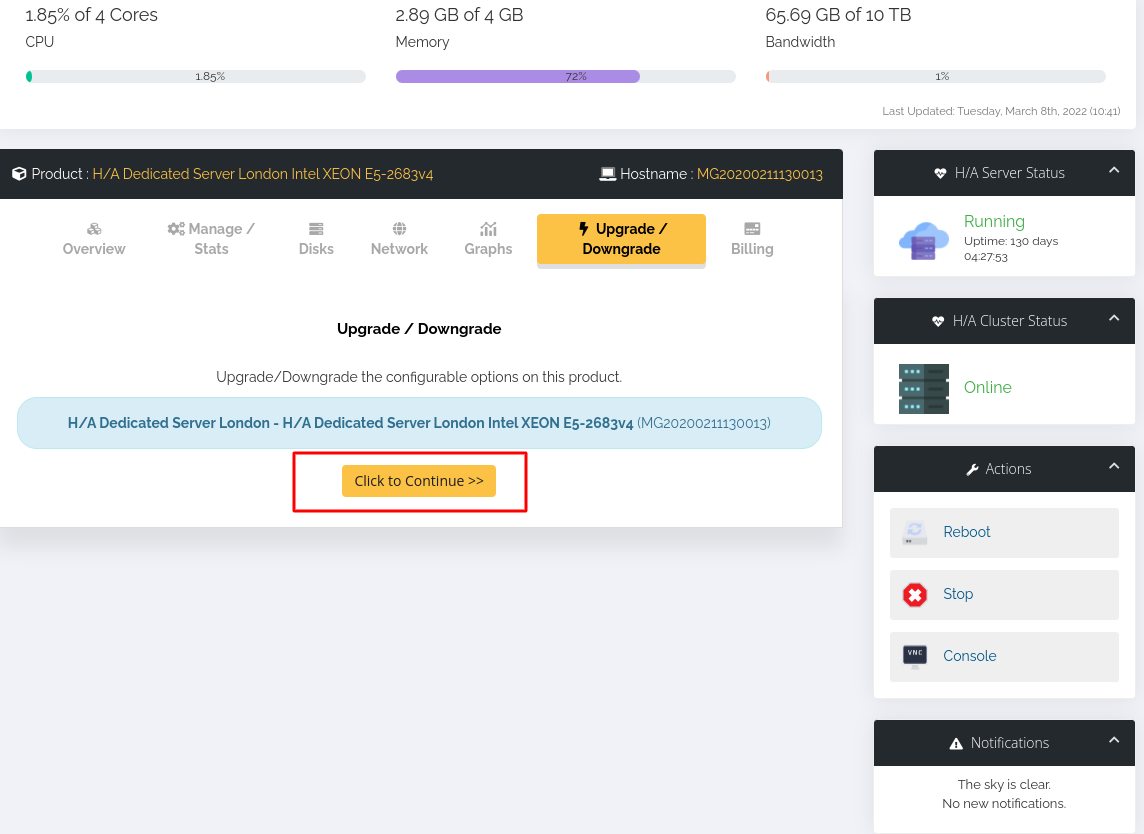The width and height of the screenshot is (1144, 834).
Task: Click the Manage gears icon
Action: point(176,229)
